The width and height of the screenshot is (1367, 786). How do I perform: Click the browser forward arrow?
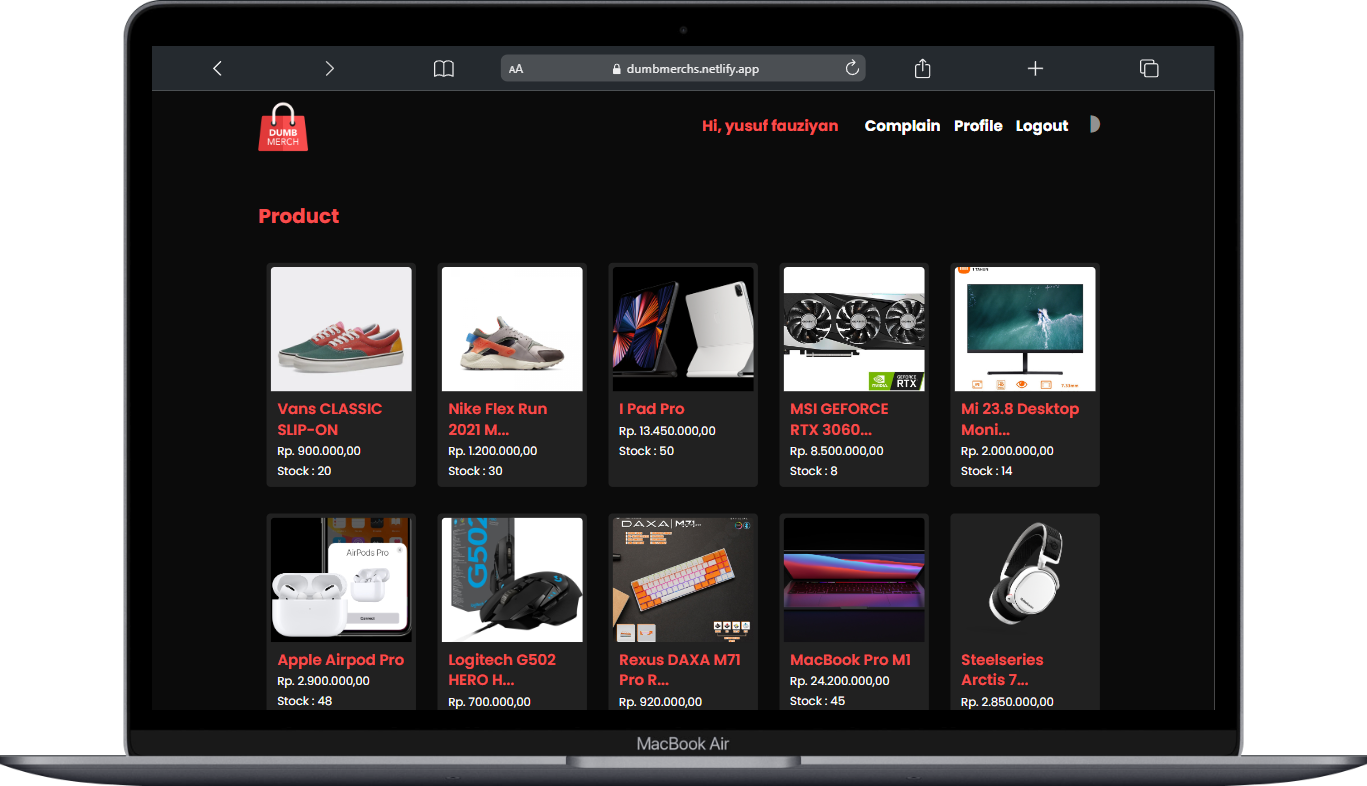329,69
